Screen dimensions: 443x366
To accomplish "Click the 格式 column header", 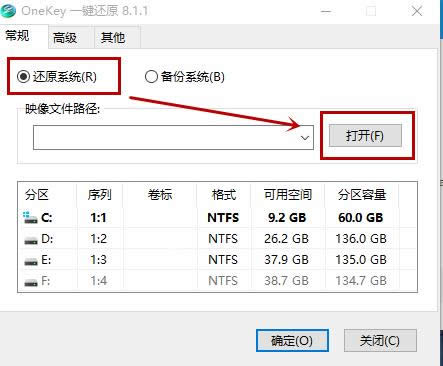I will pyautogui.click(x=224, y=194).
